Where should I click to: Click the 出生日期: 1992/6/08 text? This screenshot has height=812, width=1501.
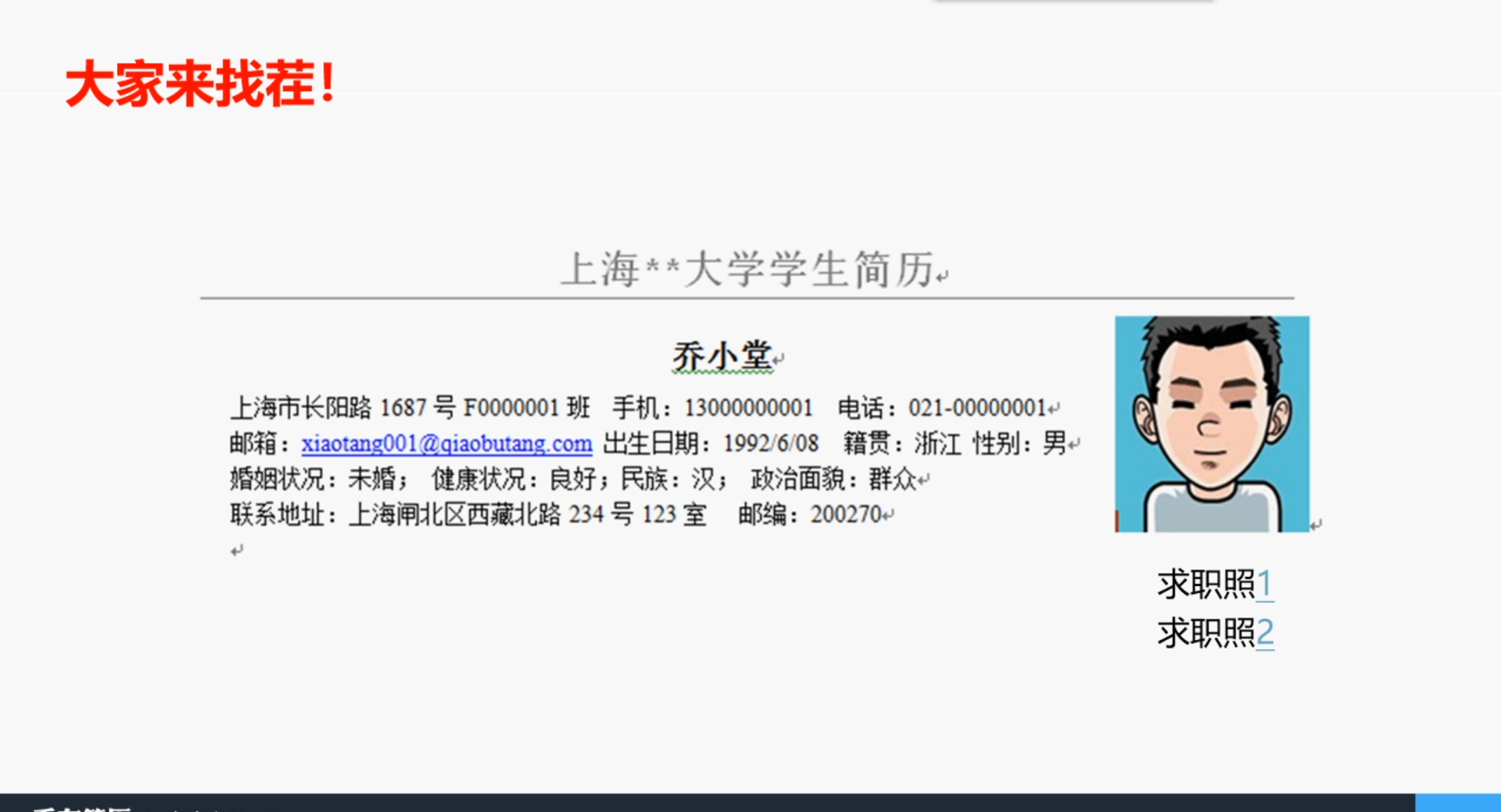click(711, 444)
